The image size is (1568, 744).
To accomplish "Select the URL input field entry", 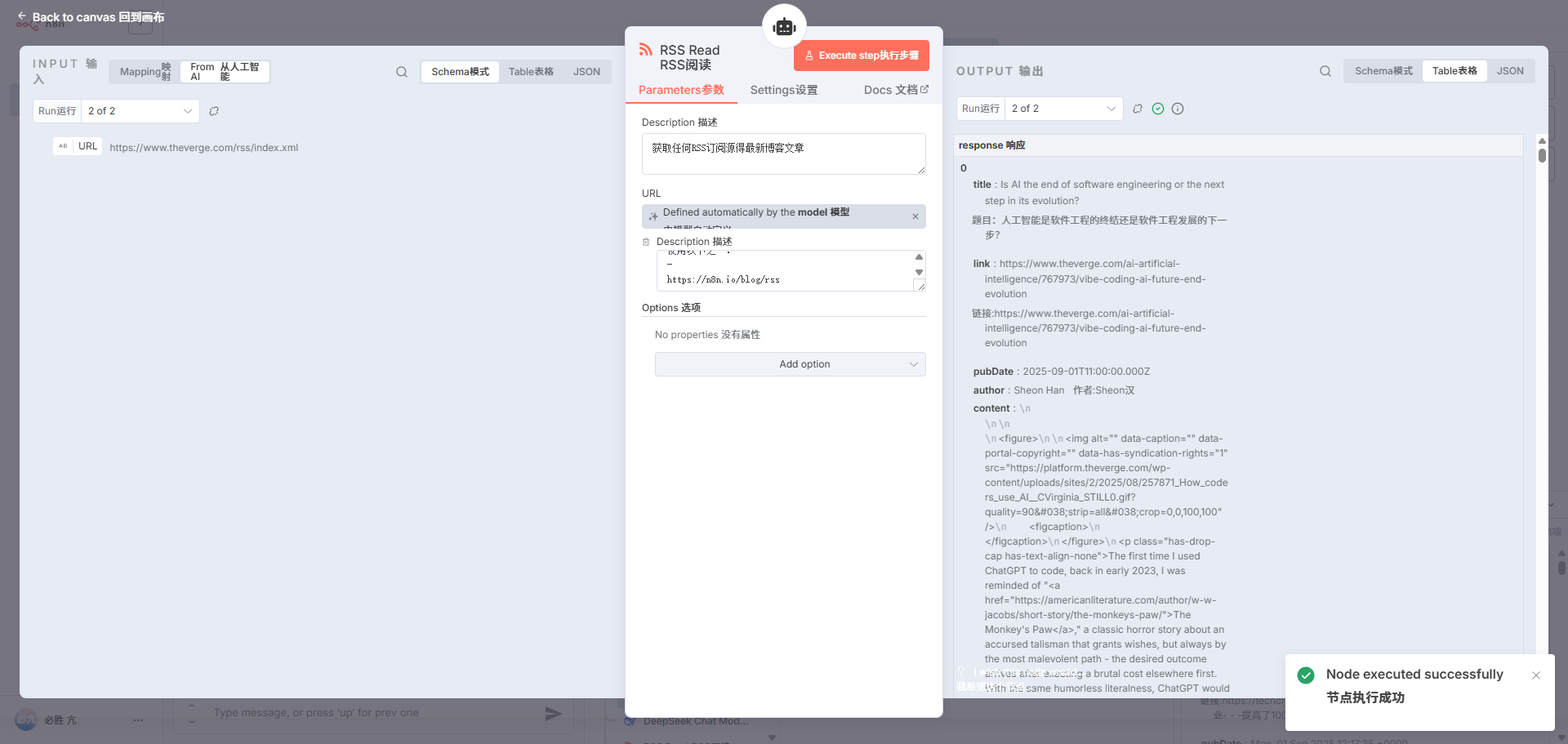I will tap(176, 147).
